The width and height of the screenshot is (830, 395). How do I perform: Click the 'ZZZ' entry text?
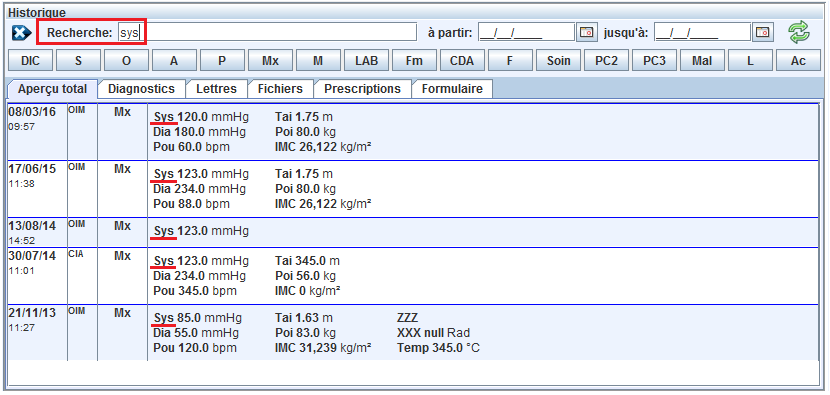(x=408, y=318)
